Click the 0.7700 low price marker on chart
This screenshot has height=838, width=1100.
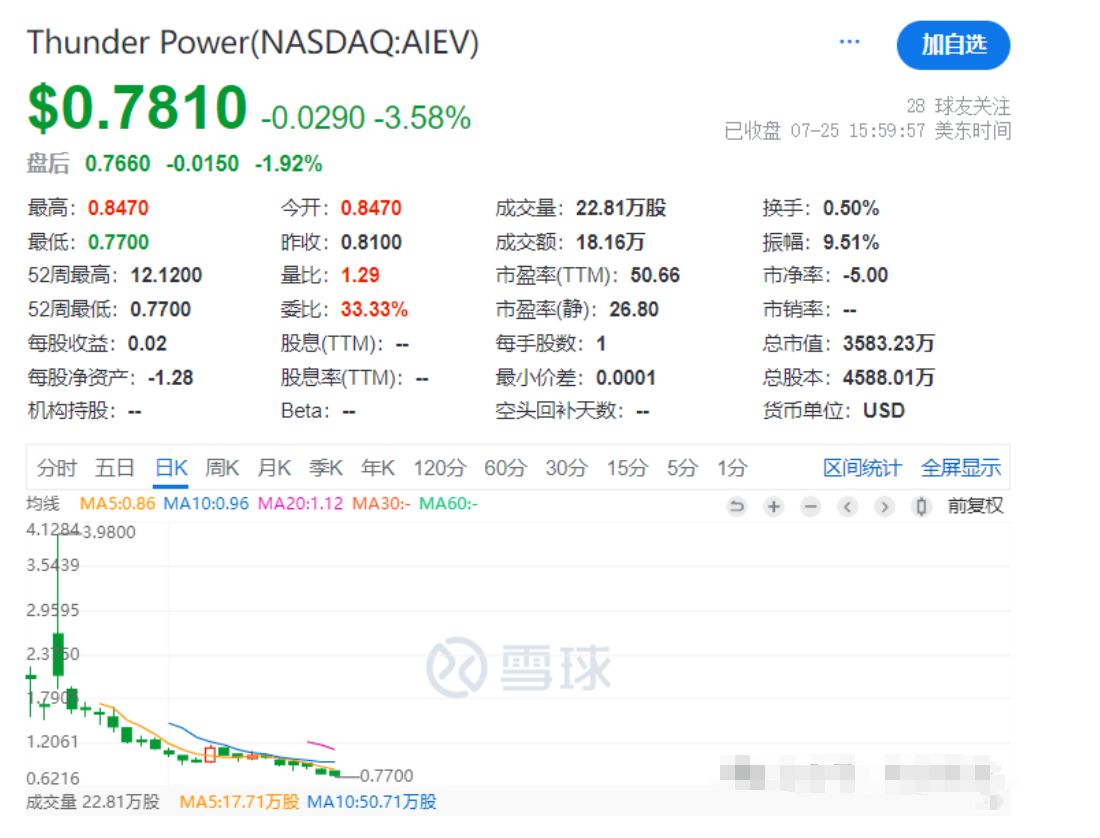tap(387, 776)
